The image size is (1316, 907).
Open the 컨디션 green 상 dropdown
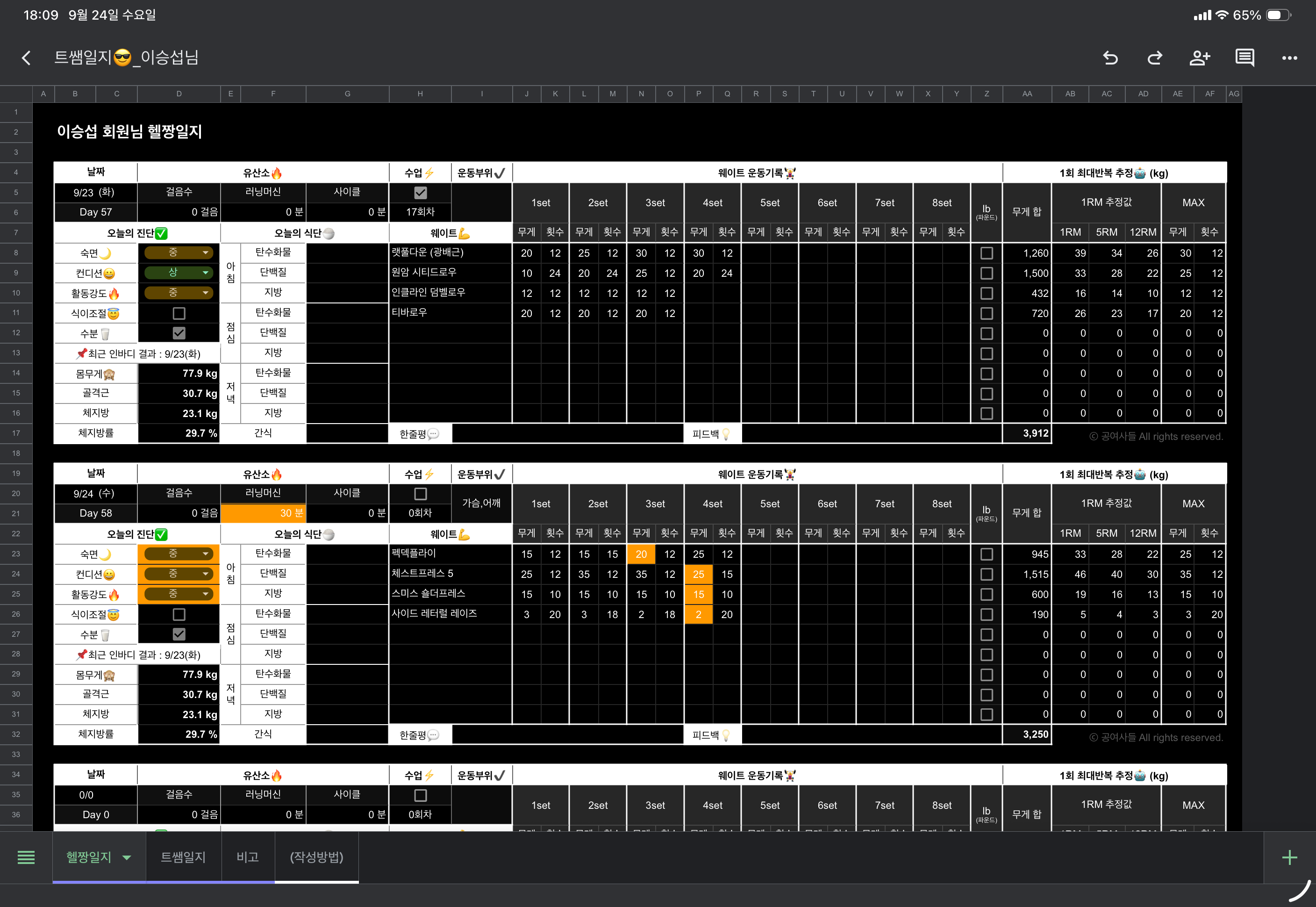point(205,273)
